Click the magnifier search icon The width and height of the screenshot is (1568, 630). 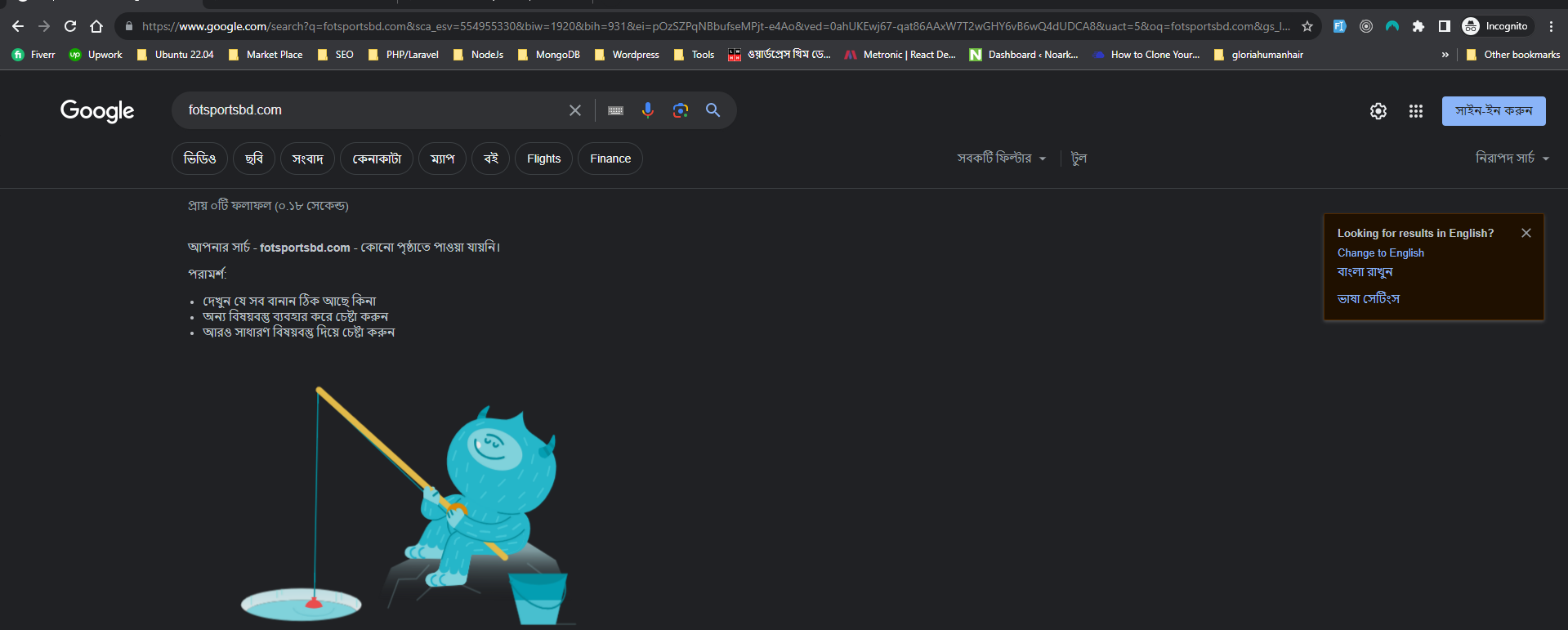coord(713,110)
